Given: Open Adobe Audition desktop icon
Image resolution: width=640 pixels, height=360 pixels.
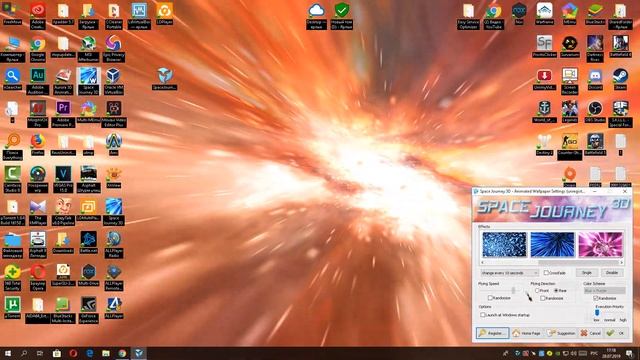Looking at the screenshot, I should tap(38, 81).
